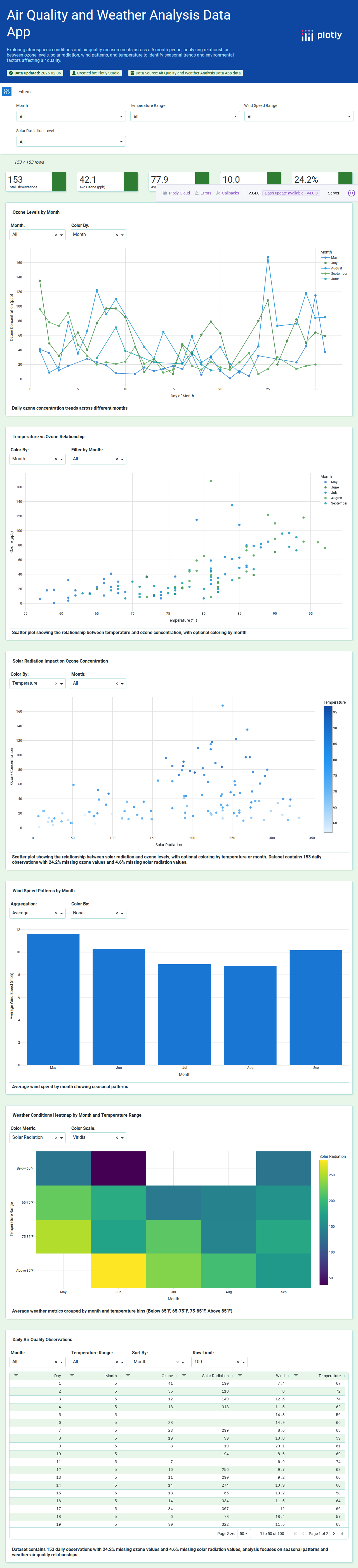The width and height of the screenshot is (358, 1568).
Task: Click the Server status in dev toolbar
Action: click(x=334, y=193)
